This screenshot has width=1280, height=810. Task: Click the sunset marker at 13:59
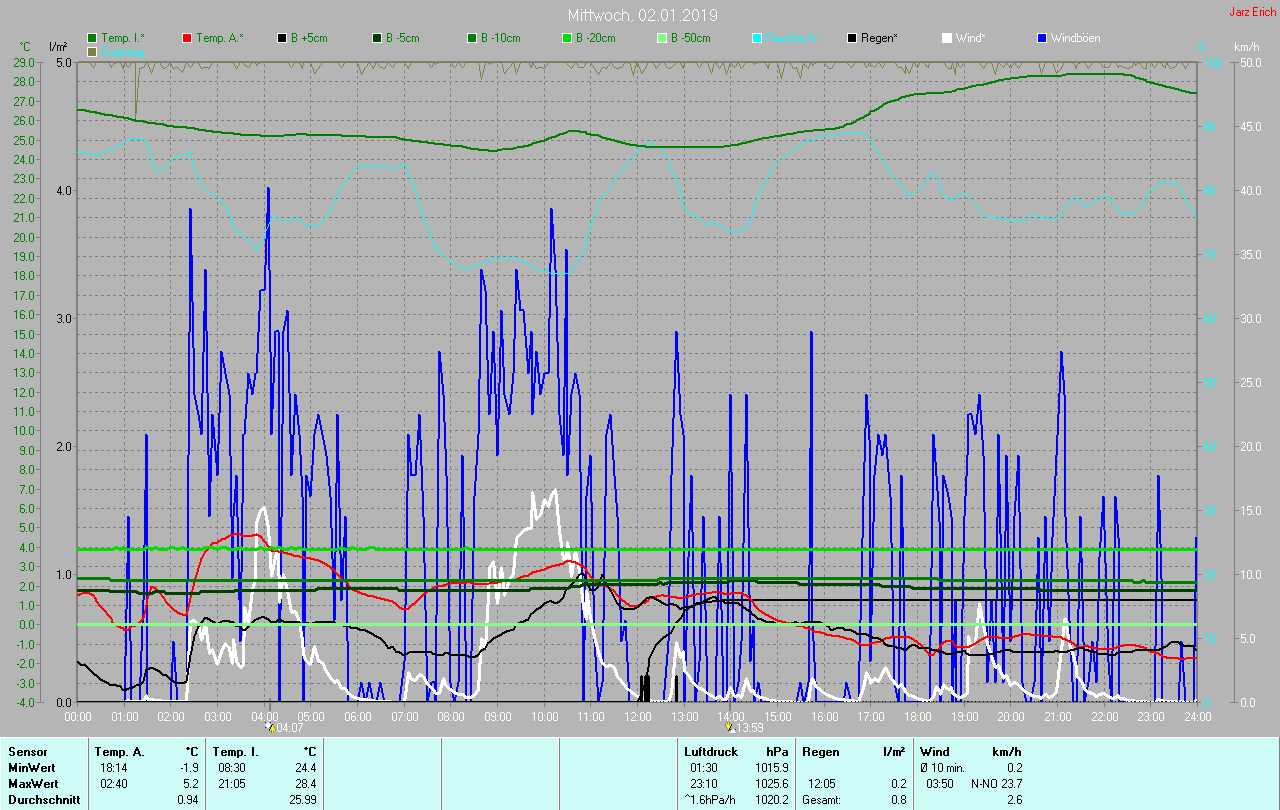click(x=730, y=727)
